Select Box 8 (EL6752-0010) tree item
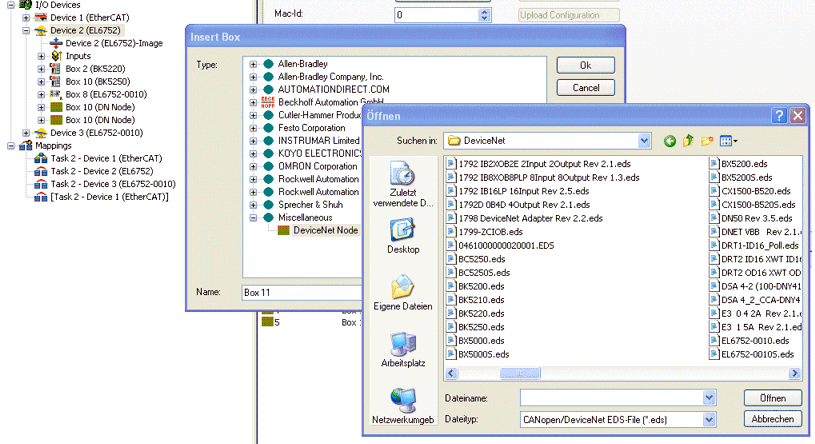Screen dimensions: 815x444 pyautogui.click(x=106, y=94)
